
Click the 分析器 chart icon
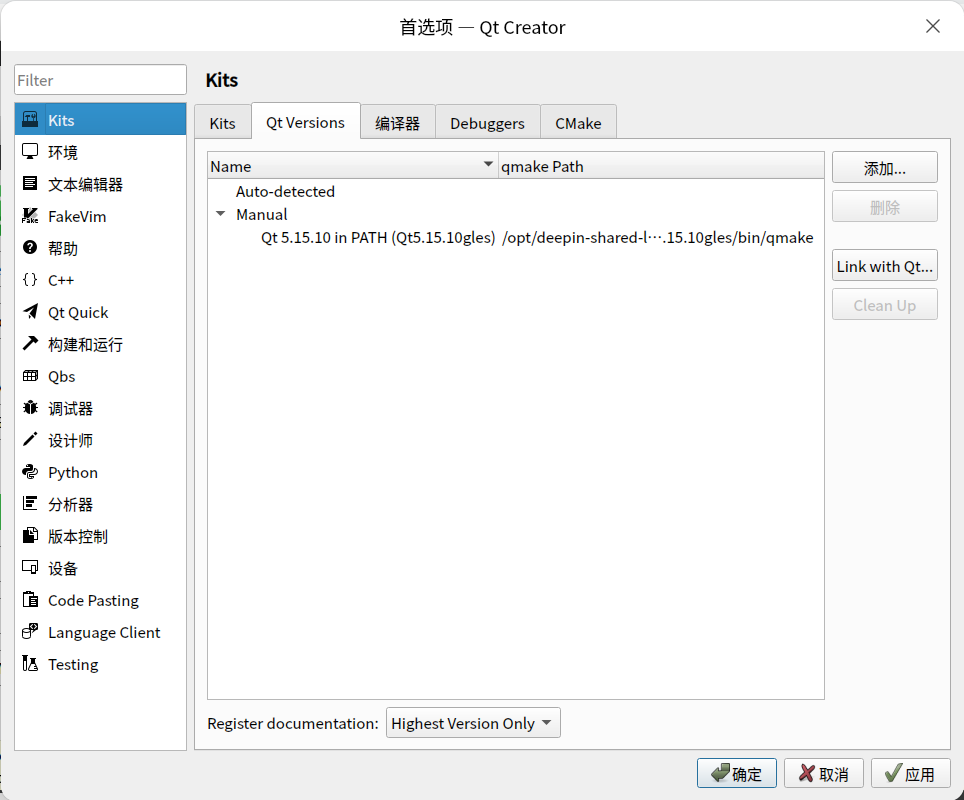coord(30,504)
